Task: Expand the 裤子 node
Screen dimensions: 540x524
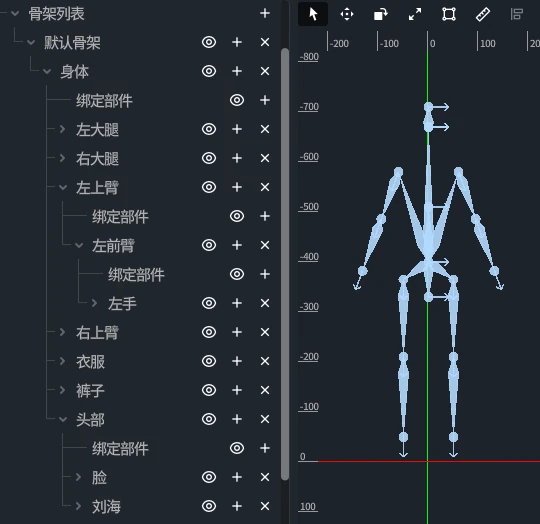Action: [62, 390]
